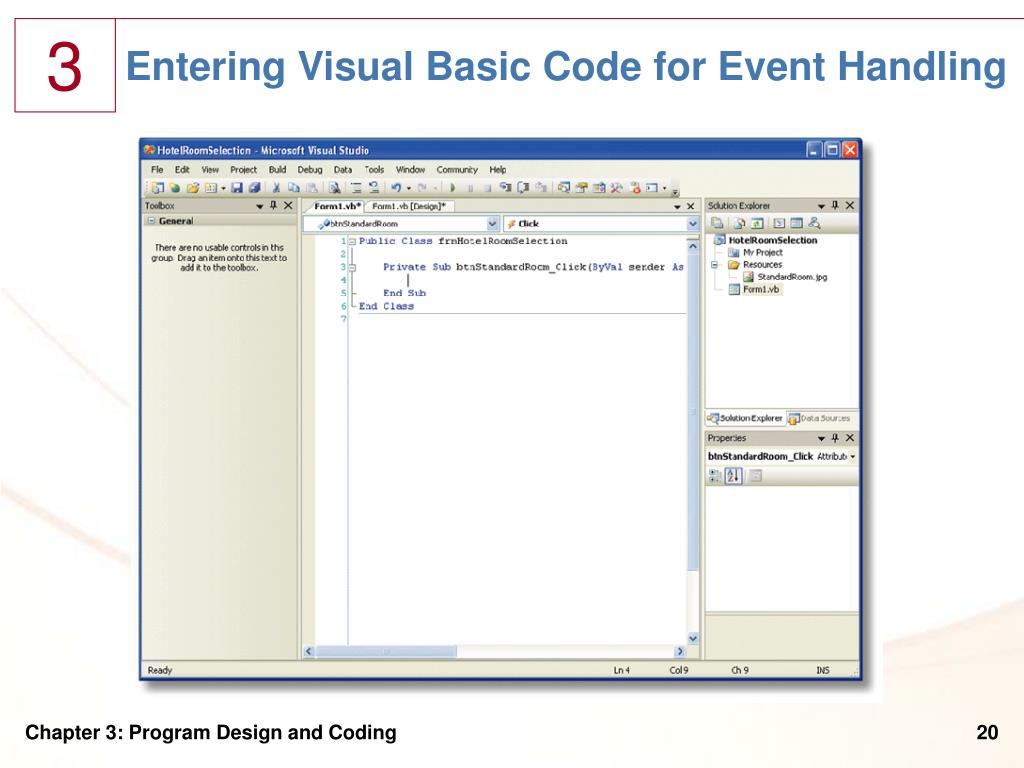Screen dimensions: 1024x768
Task: Select My Project in Solution Explorer
Action: 762,252
